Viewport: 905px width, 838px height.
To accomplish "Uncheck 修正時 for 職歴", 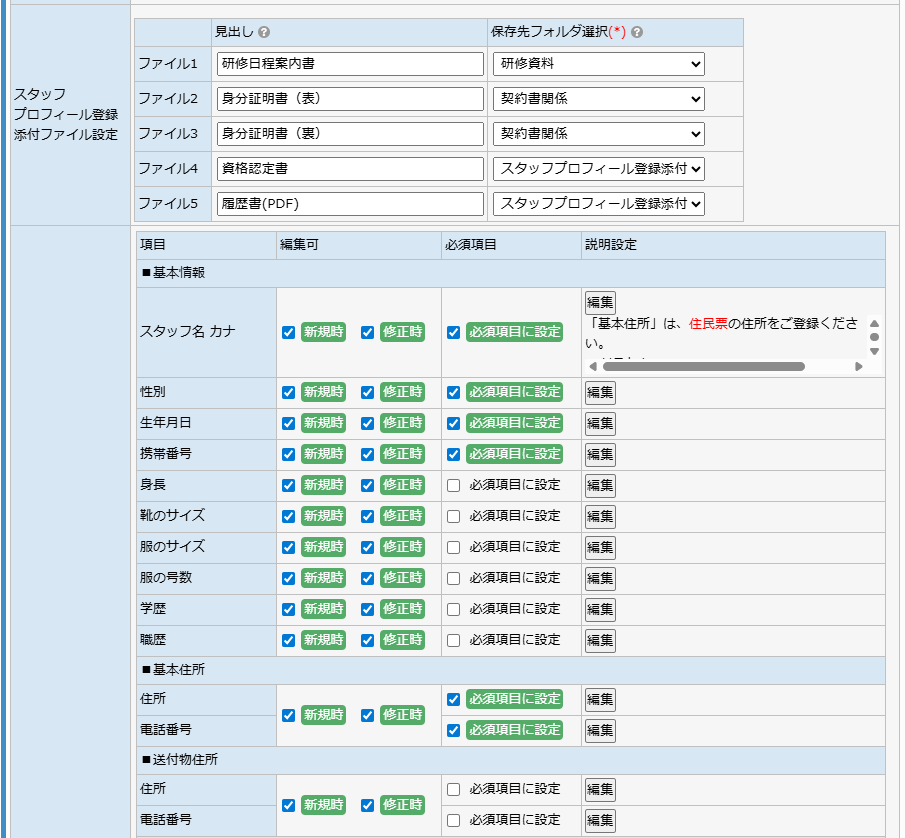I will [367, 641].
